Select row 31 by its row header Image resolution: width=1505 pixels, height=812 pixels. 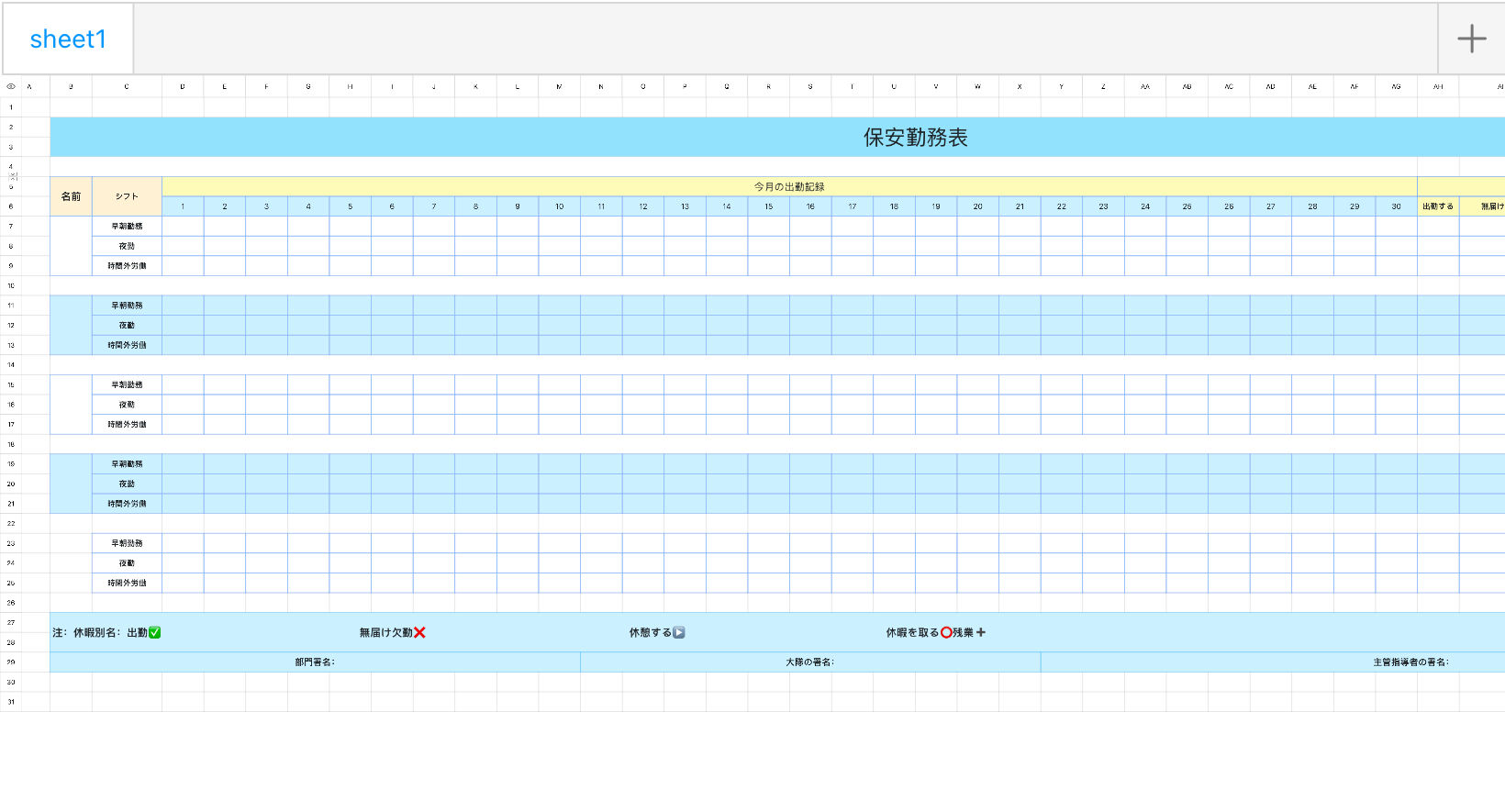(11, 702)
